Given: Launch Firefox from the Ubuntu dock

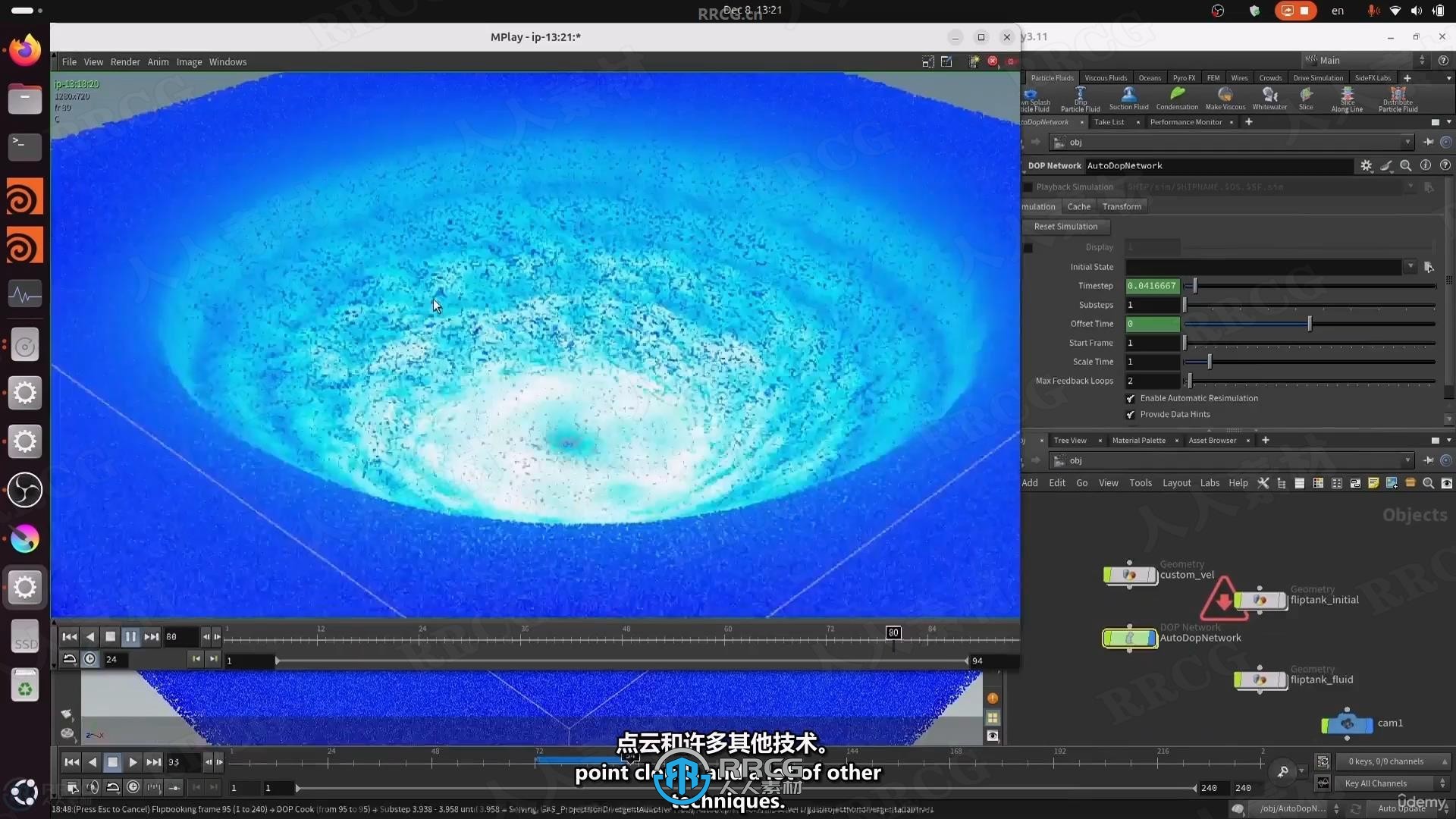Looking at the screenshot, I should click(x=25, y=50).
